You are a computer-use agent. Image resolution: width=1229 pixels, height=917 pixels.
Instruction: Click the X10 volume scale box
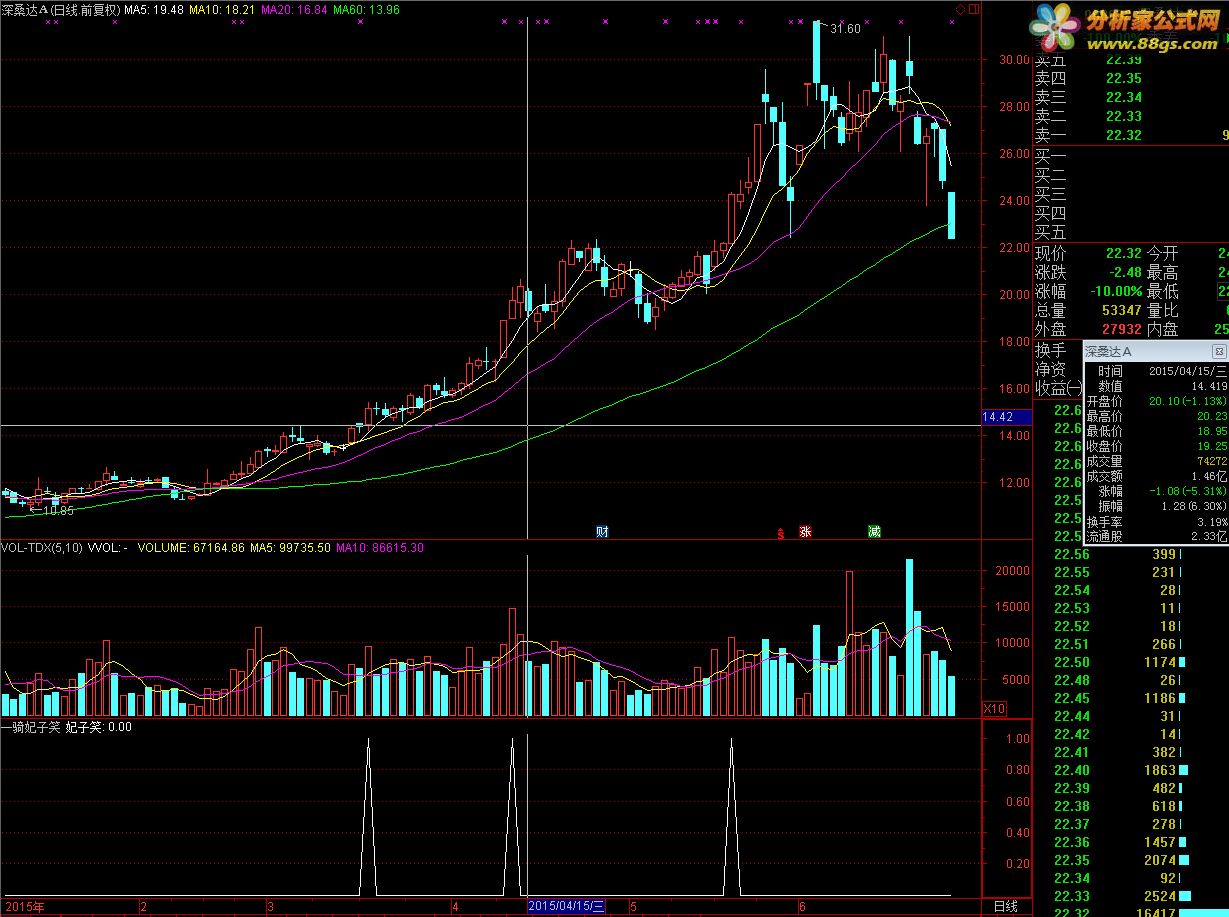pos(994,708)
